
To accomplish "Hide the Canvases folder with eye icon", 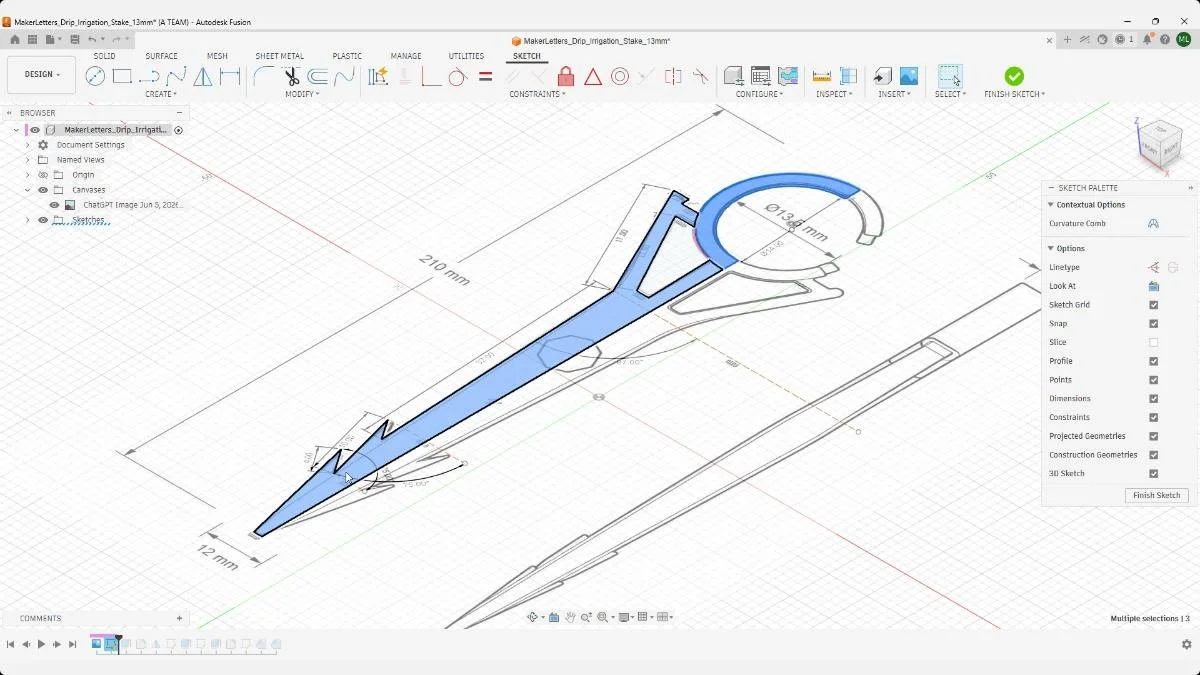I will [x=43, y=190].
